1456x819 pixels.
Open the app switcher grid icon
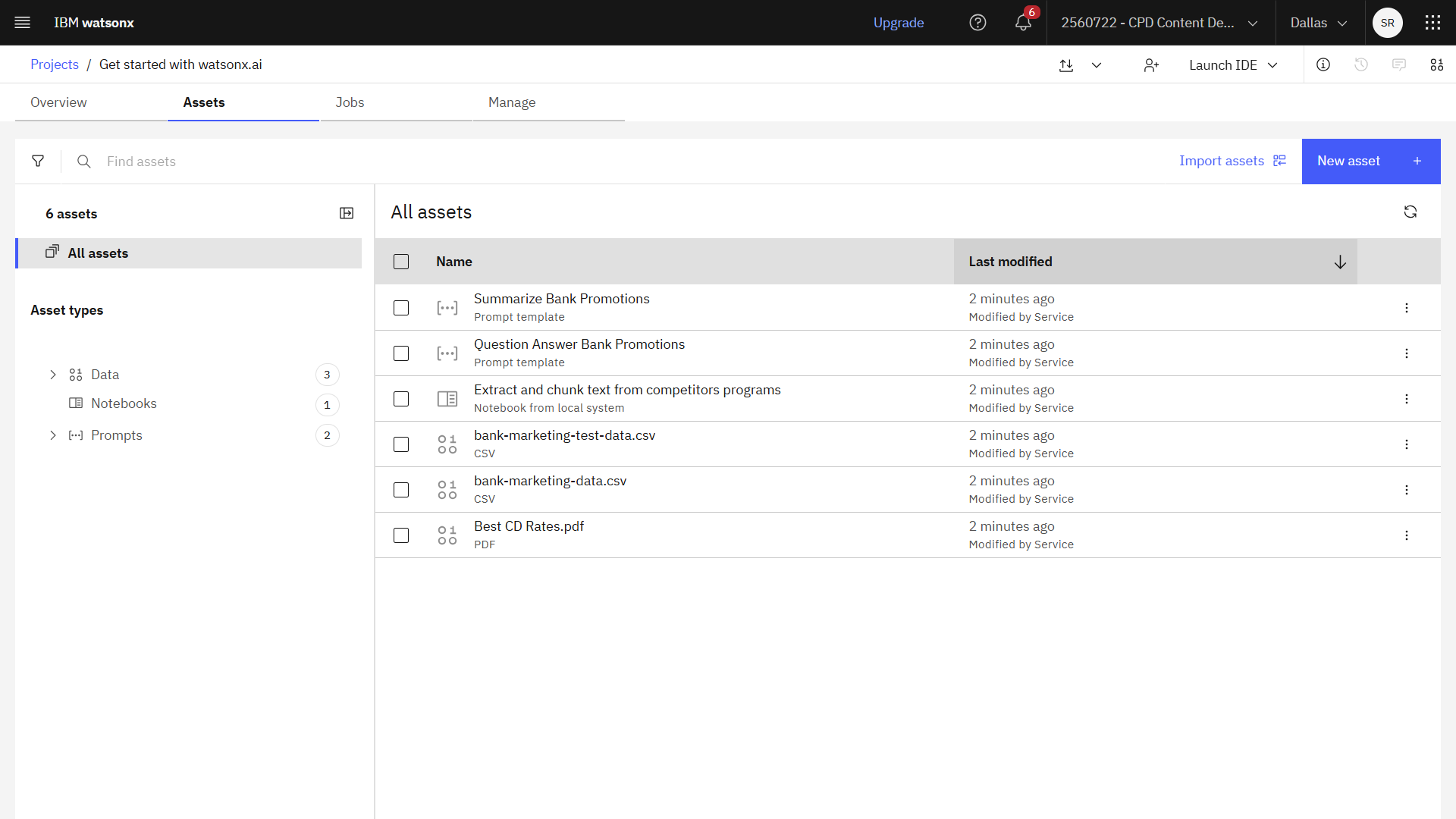(x=1432, y=23)
